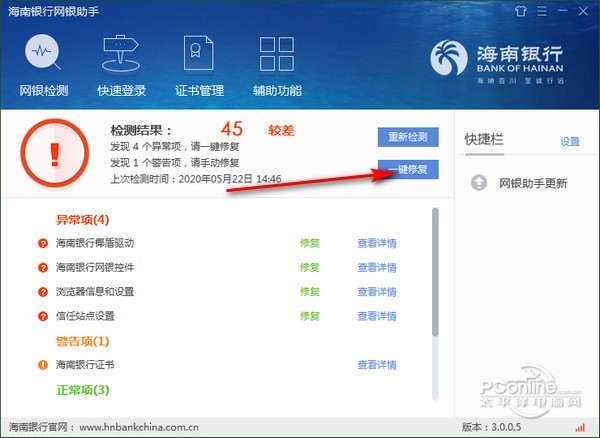Click the 网银助手更新 shortcut label
Image resolution: width=600 pixels, height=438 pixels.
(533, 183)
